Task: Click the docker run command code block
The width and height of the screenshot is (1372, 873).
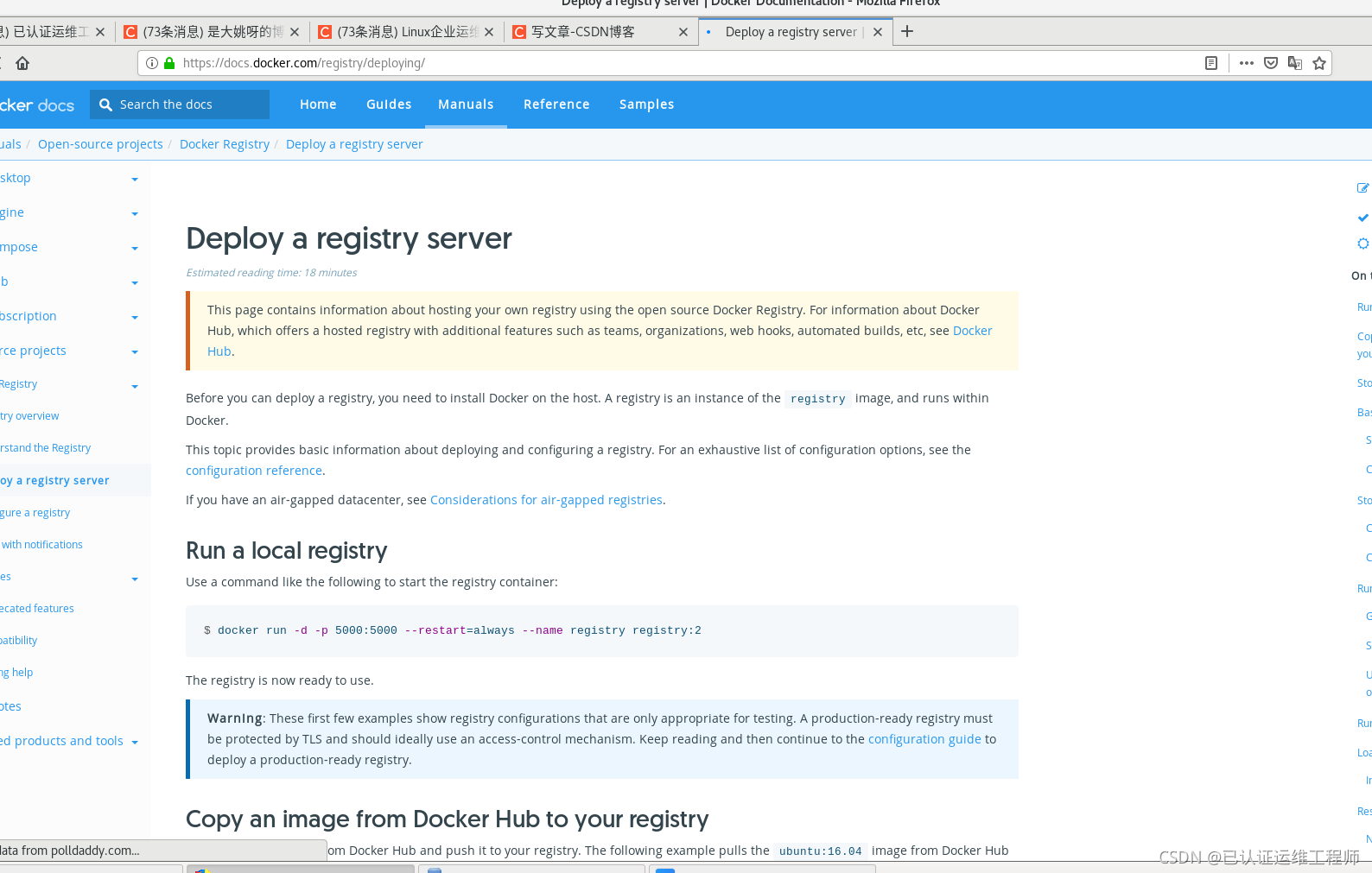Action: tap(602, 631)
